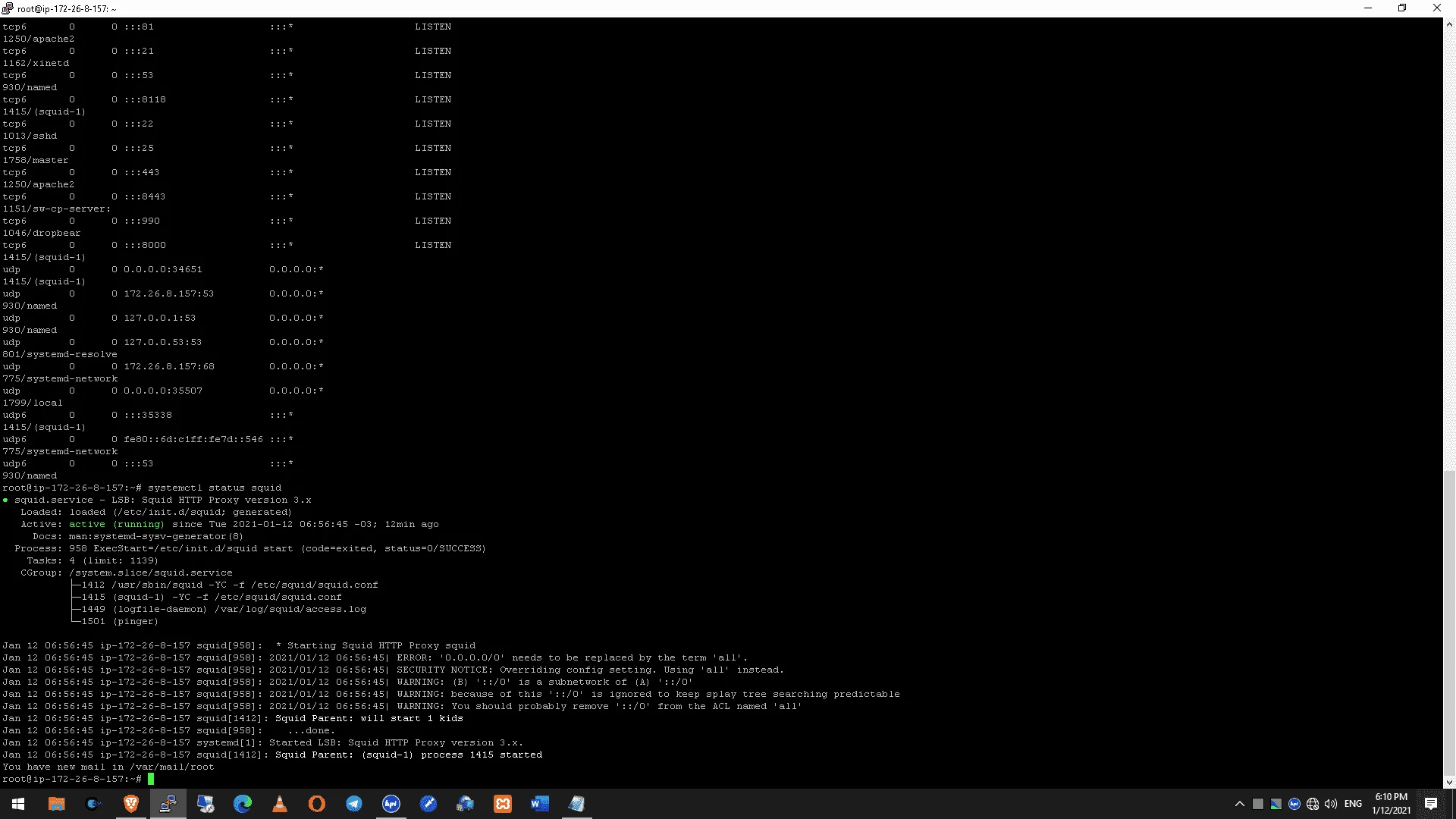Click the '172.26.8.157:68' udp address
The height and width of the screenshot is (819, 1456).
(169, 366)
